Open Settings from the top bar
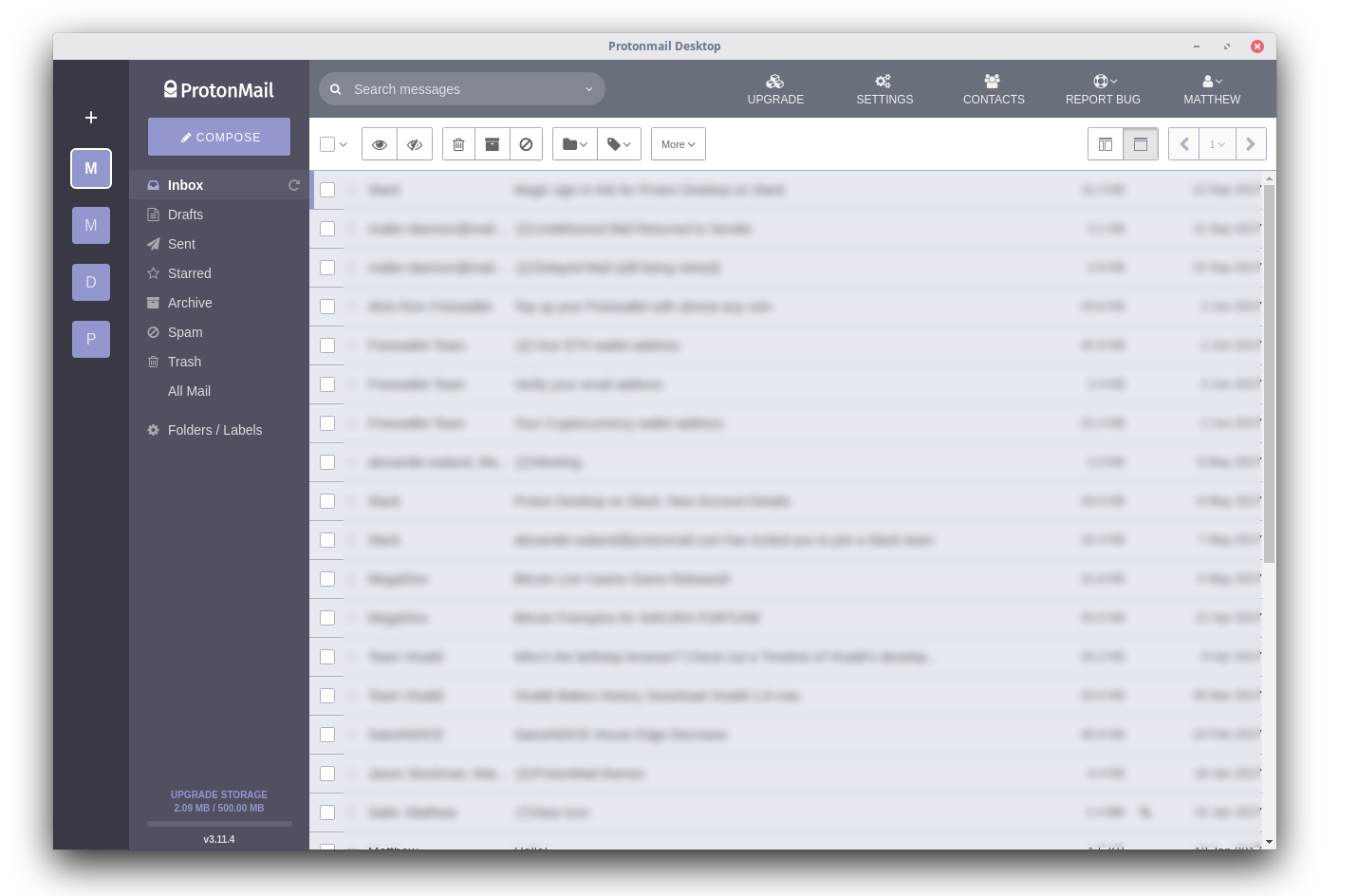The image size is (1358, 896). pyautogui.click(x=884, y=89)
